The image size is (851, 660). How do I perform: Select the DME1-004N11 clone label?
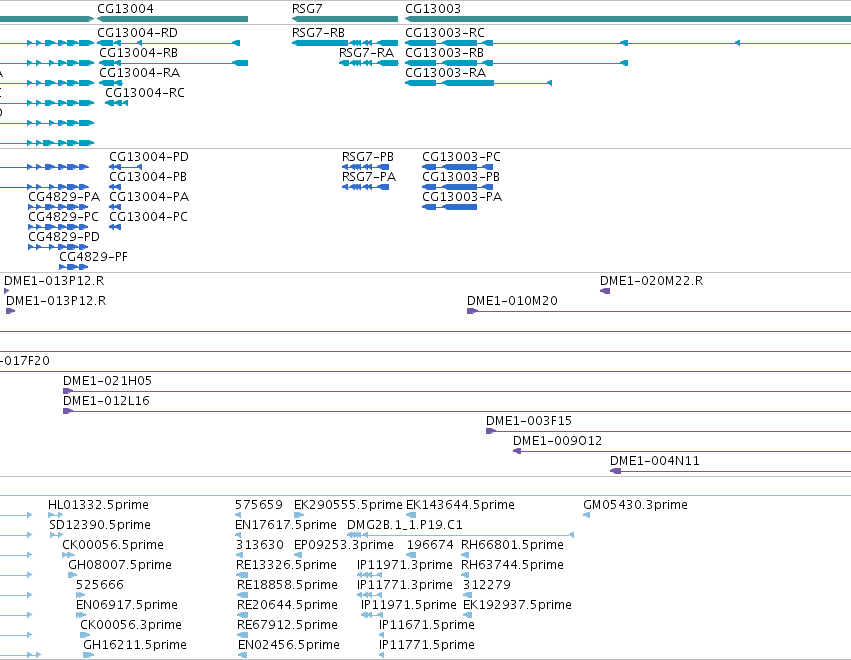655,461
